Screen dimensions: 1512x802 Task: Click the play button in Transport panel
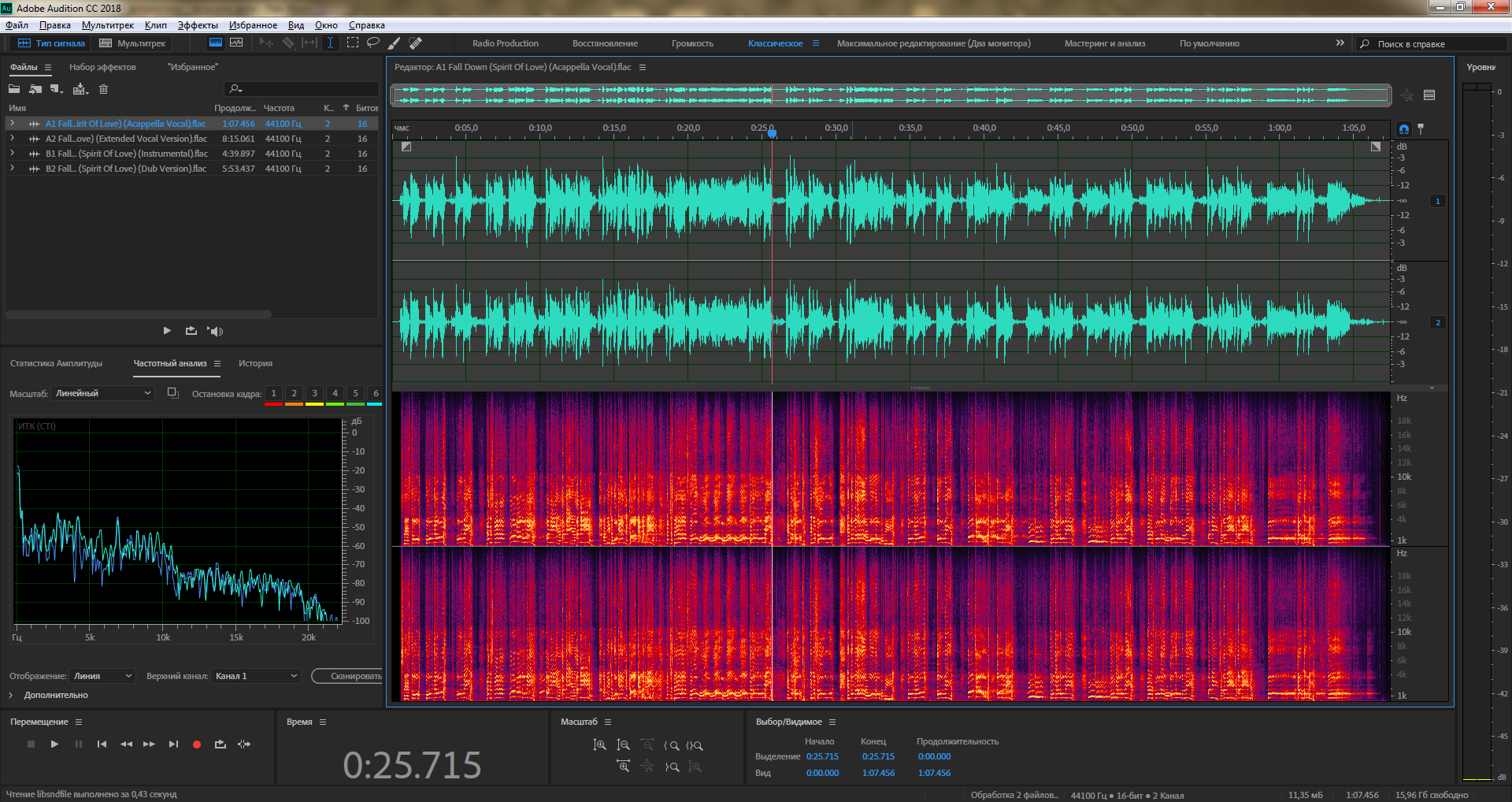(x=54, y=744)
